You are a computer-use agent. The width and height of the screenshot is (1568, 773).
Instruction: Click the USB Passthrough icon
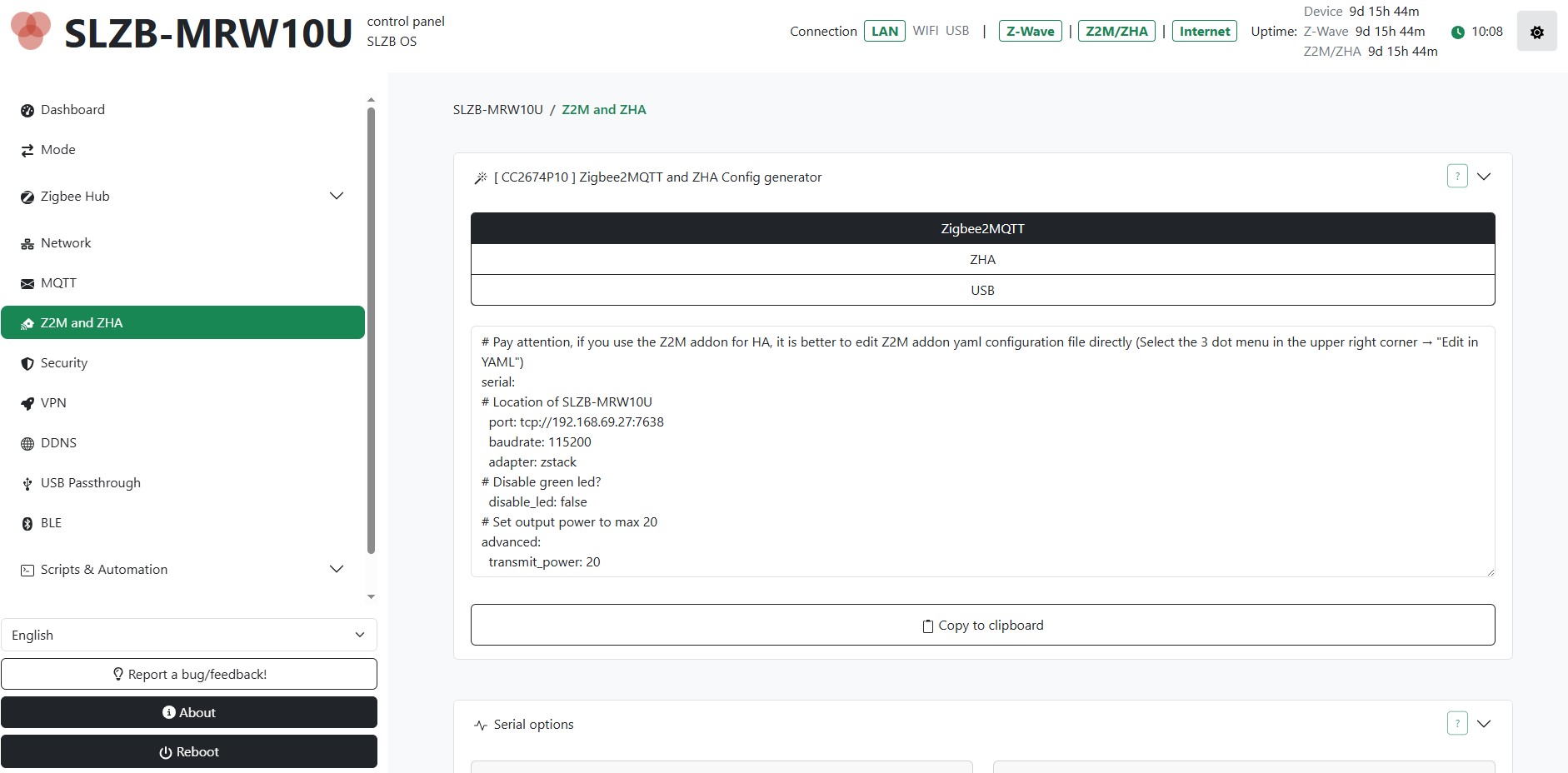tap(27, 483)
